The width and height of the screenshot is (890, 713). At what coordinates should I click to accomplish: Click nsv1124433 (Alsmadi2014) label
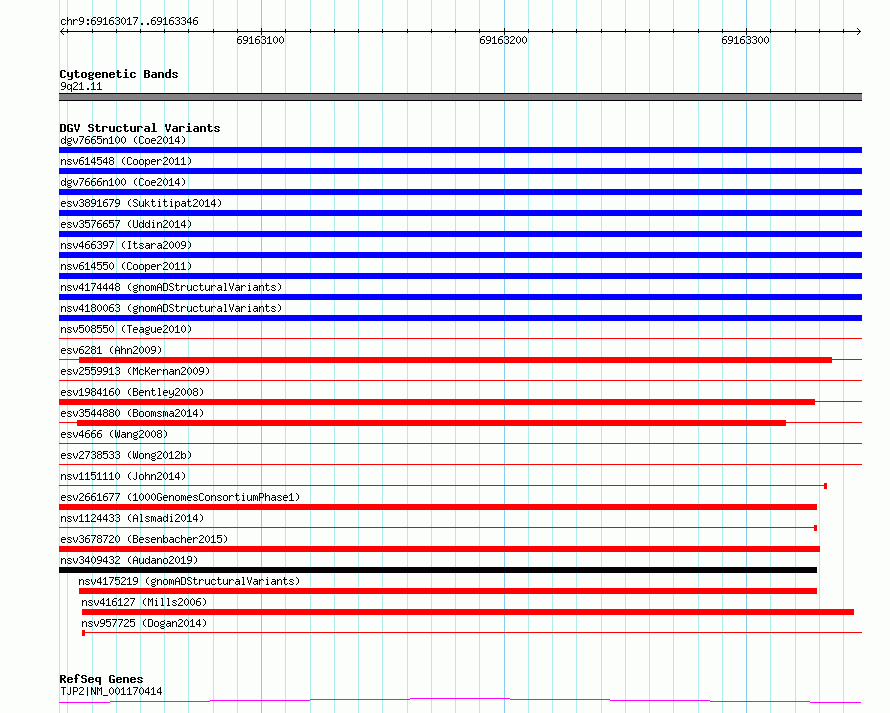(132, 518)
